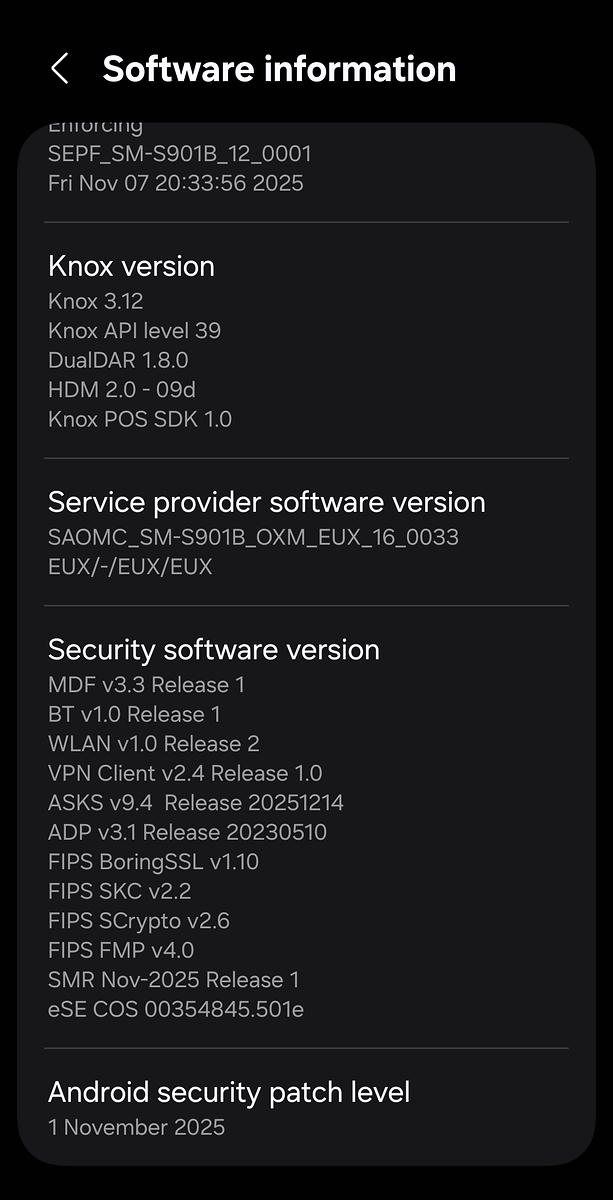Tap the Fri Nov 07 2025 timestamp
The width and height of the screenshot is (613, 1200).
(x=175, y=183)
